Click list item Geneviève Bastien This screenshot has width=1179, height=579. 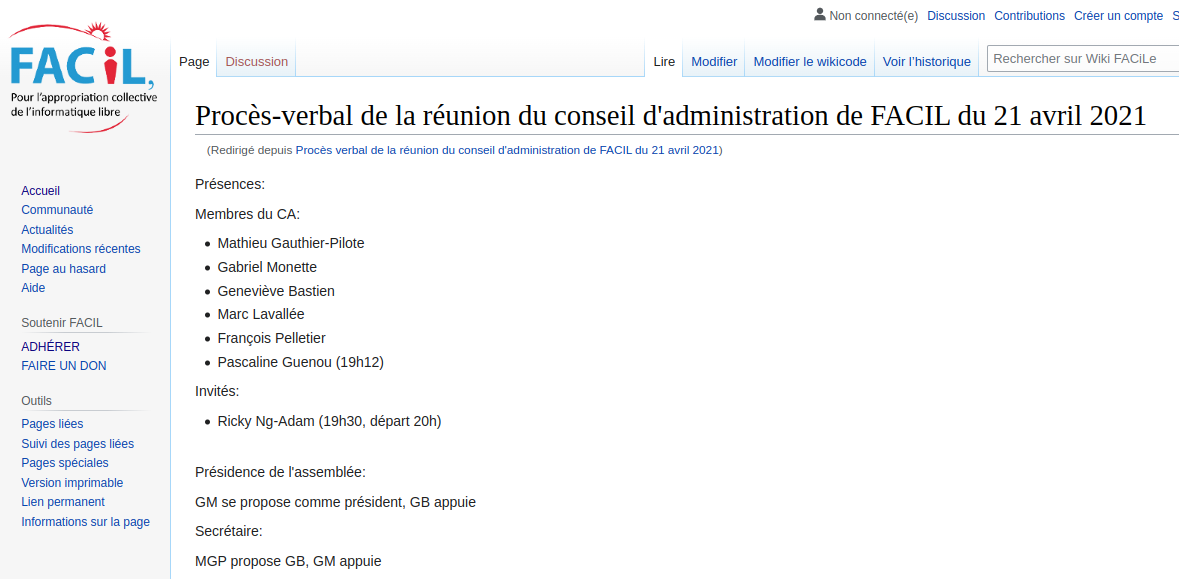(x=276, y=291)
